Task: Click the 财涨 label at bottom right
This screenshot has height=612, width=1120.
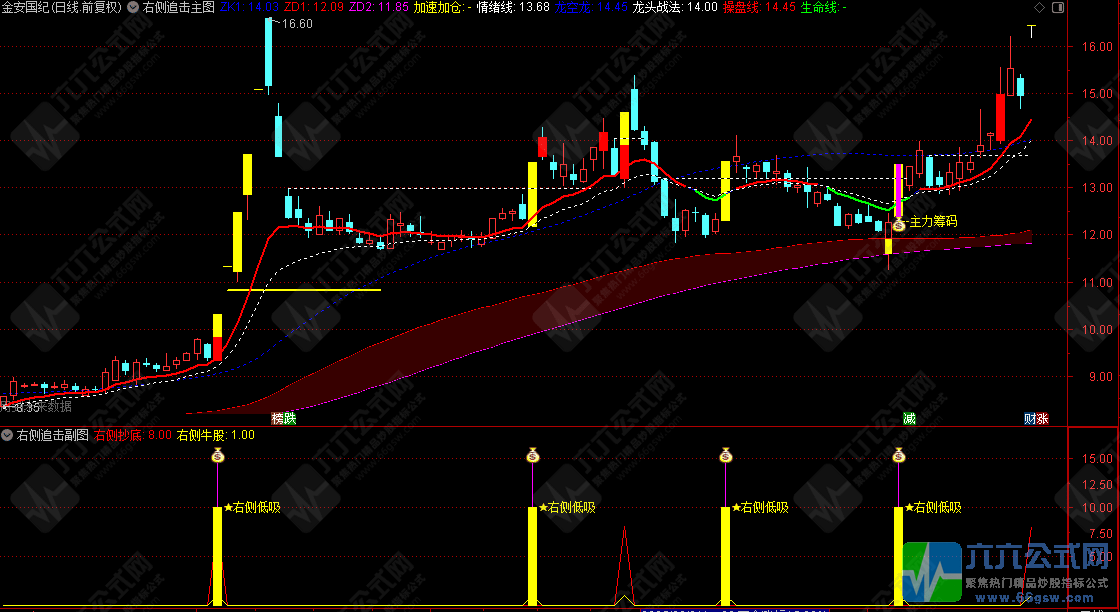Action: tap(1037, 419)
